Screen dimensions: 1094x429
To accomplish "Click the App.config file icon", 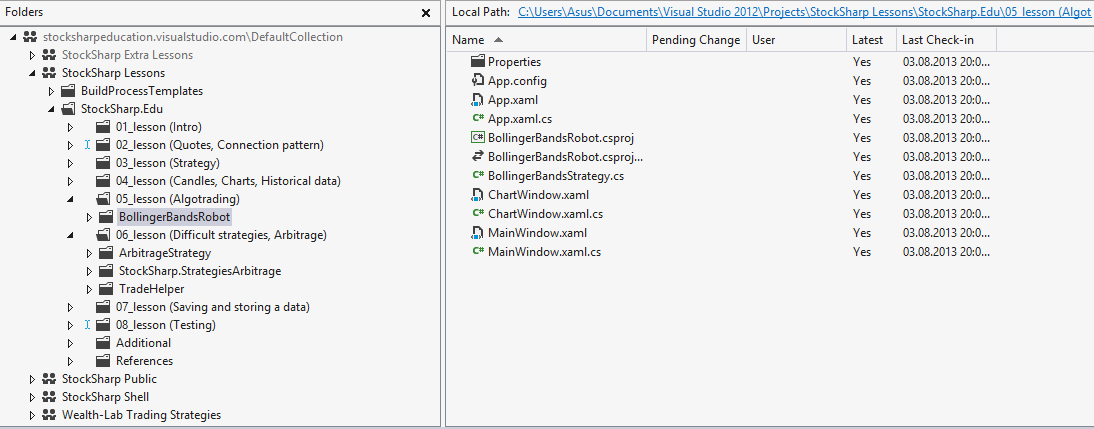I will click(477, 80).
